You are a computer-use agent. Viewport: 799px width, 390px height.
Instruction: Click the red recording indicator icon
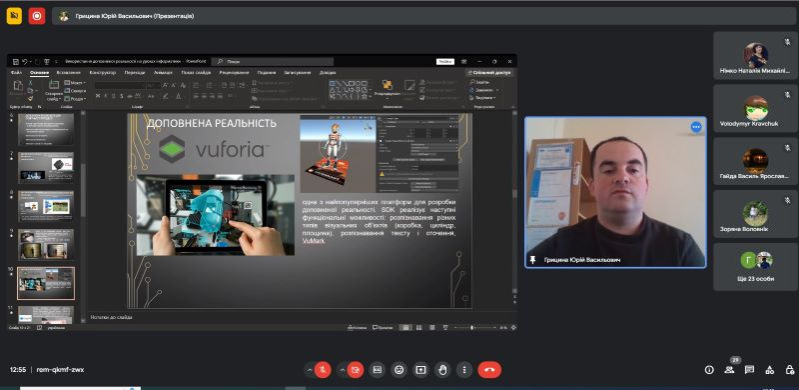coord(37,16)
